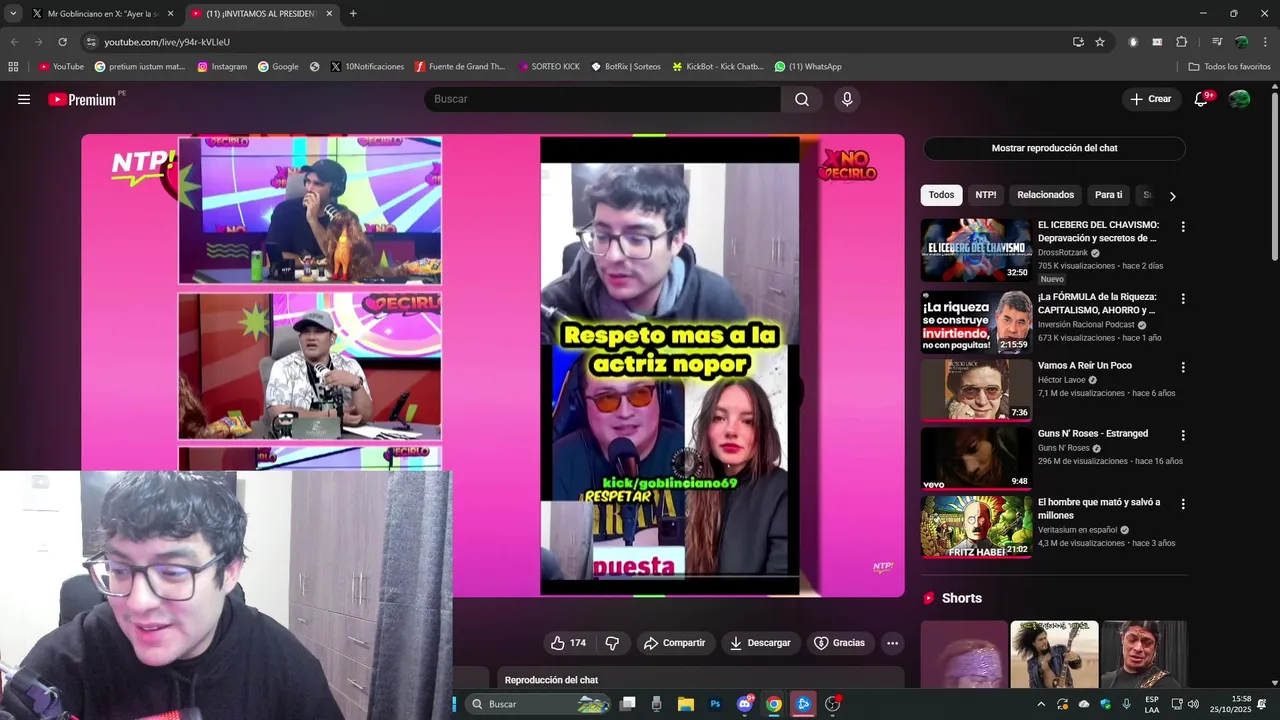Open Fritz Haber Veritasium video thumbnail
Image resolution: width=1280 pixels, height=720 pixels.
coord(976,527)
